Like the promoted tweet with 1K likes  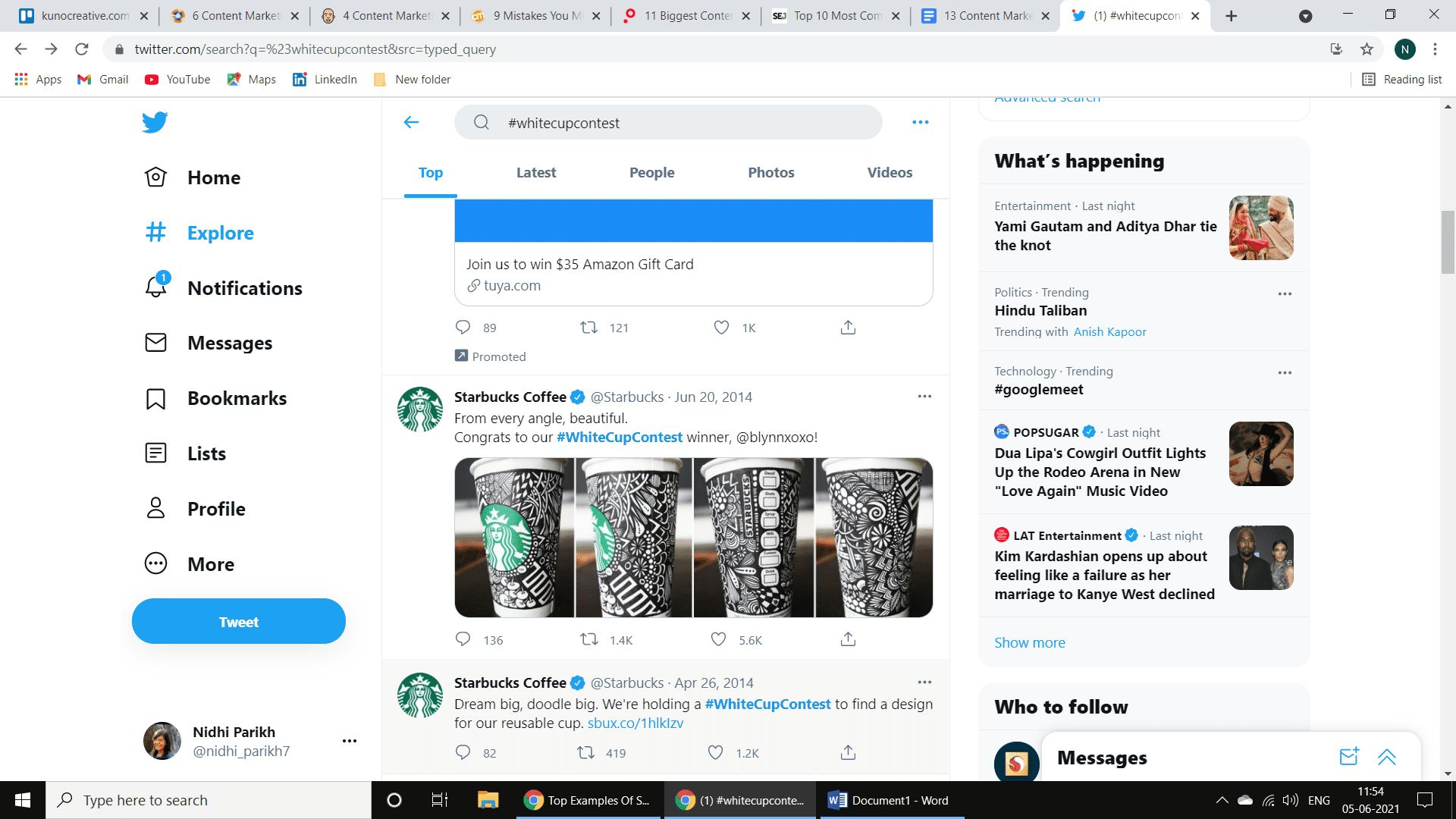tap(721, 328)
